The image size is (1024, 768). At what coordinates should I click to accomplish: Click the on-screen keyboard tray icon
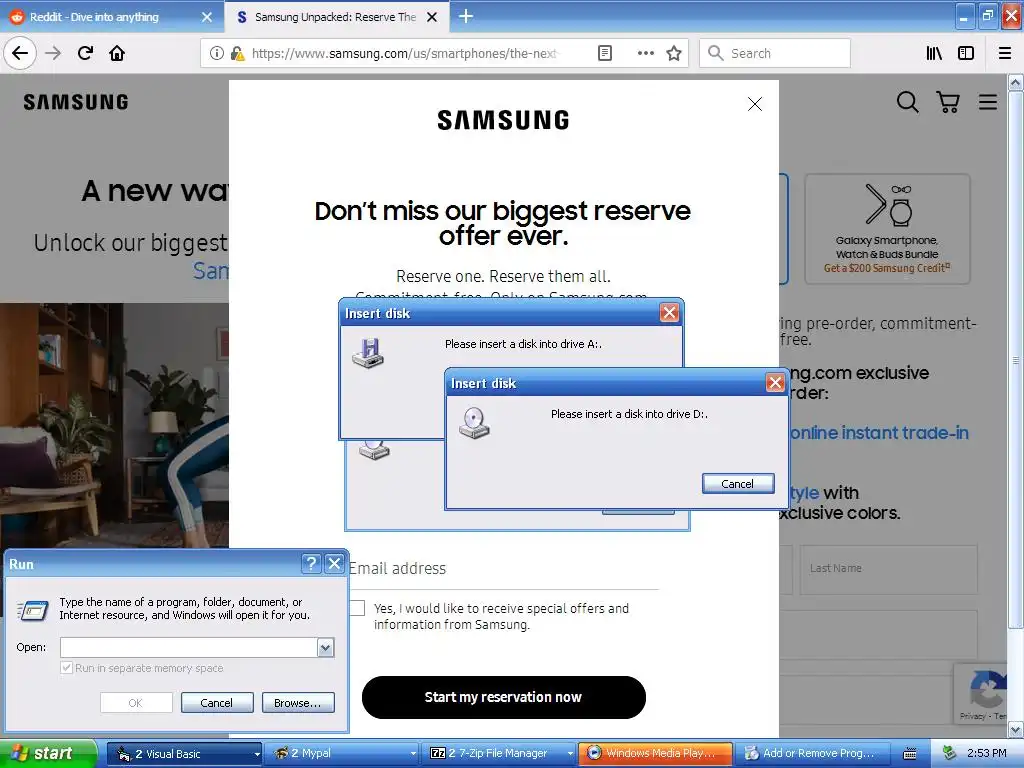coord(910,754)
